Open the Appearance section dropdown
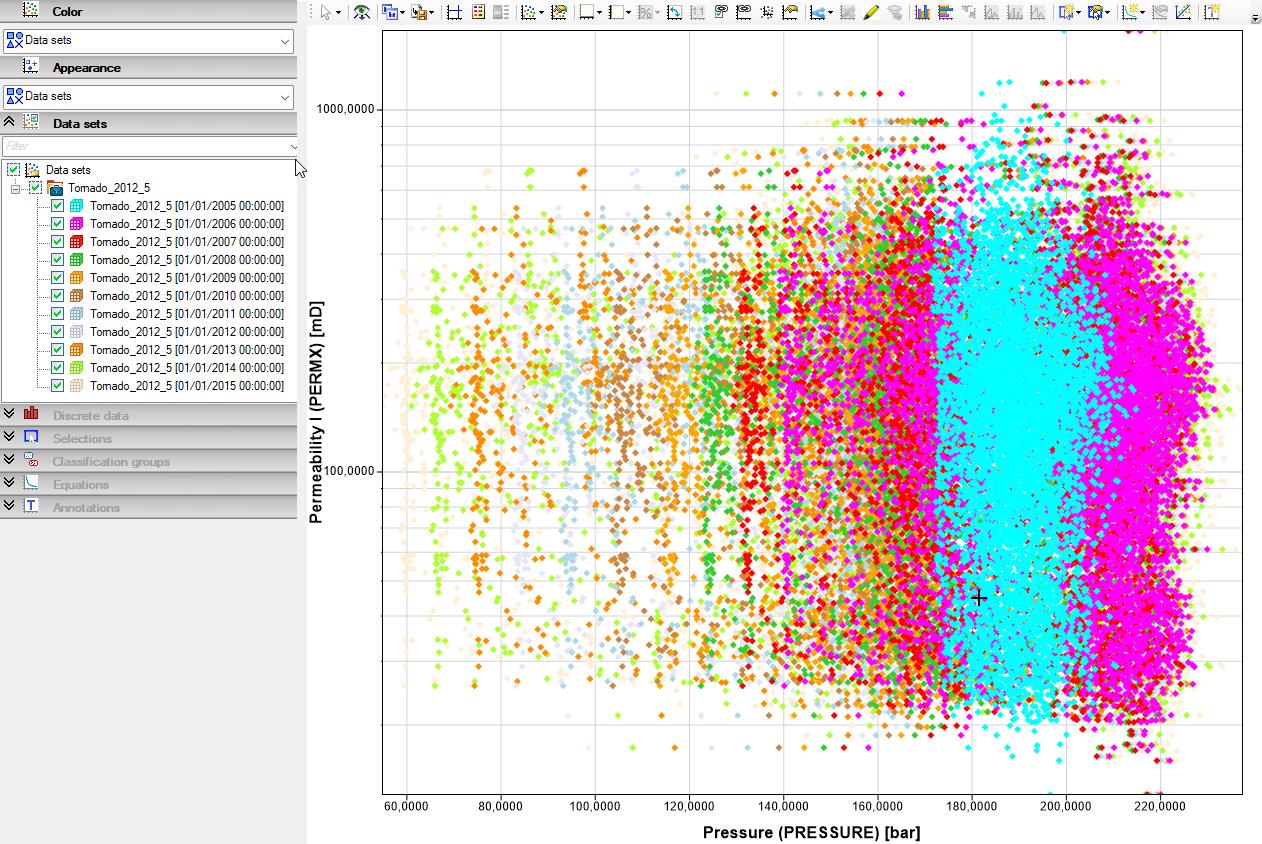Viewport: 1262px width, 844px height. (x=148, y=97)
